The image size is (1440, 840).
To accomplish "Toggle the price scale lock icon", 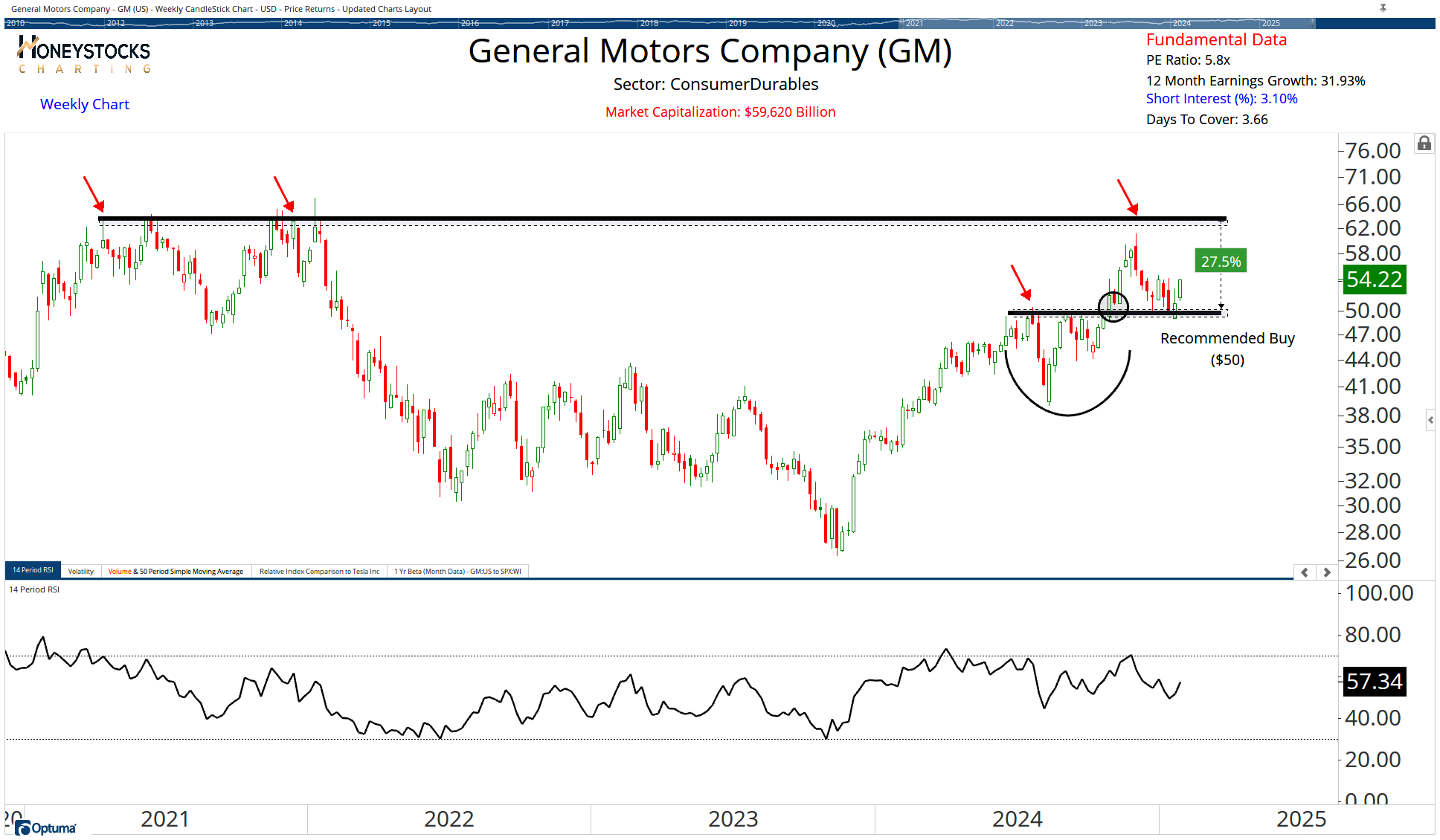I will 1424,143.
